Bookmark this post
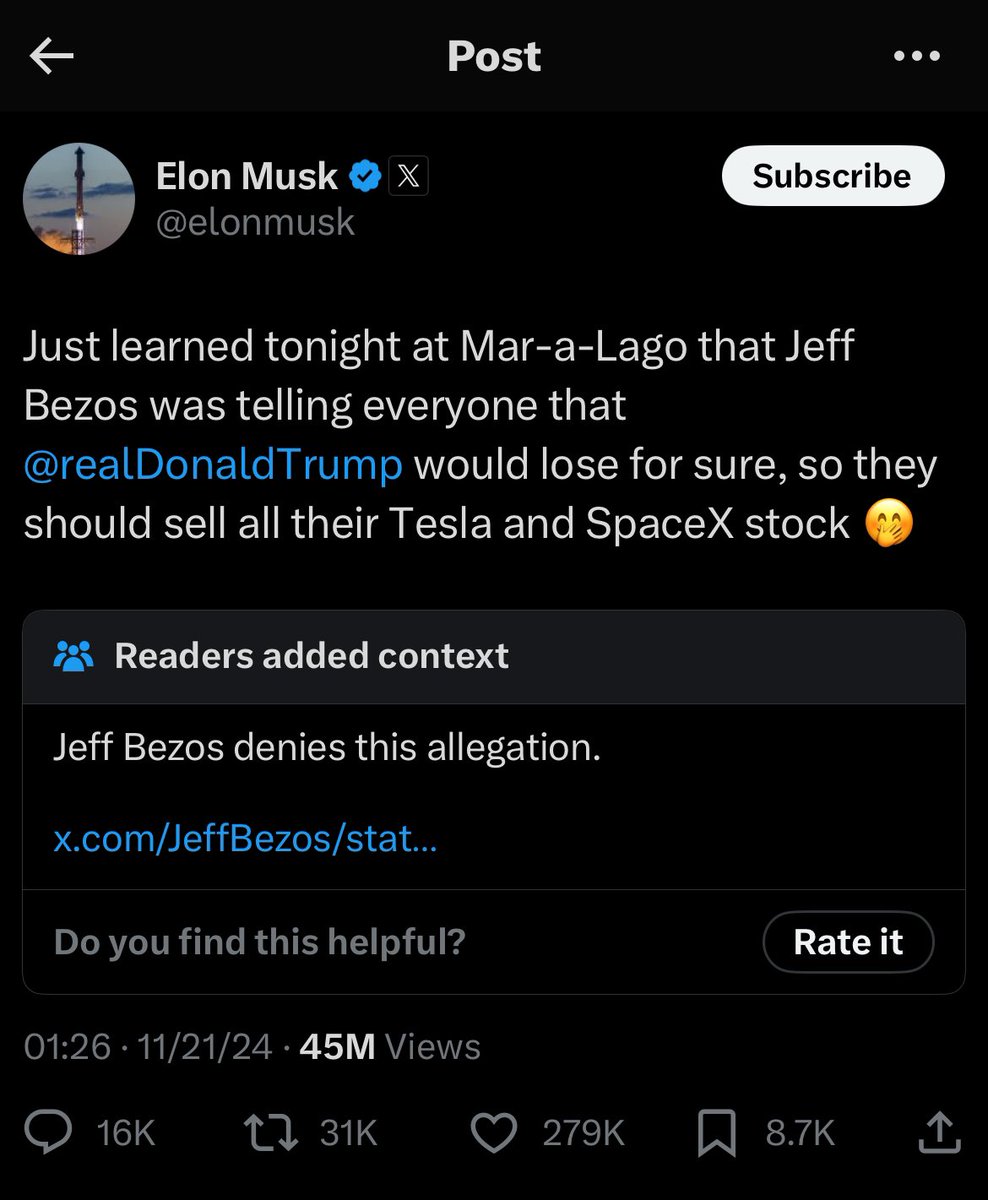 click(x=716, y=1133)
